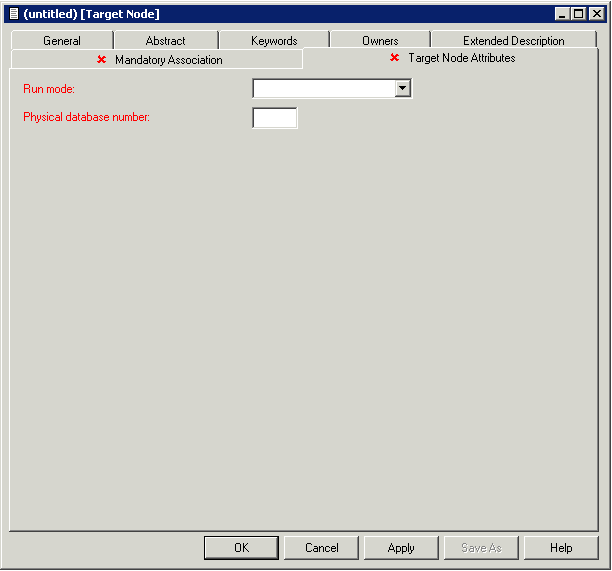Show the Extended Description tab
Image resolution: width=612 pixels, height=571 pixels.
(513, 41)
